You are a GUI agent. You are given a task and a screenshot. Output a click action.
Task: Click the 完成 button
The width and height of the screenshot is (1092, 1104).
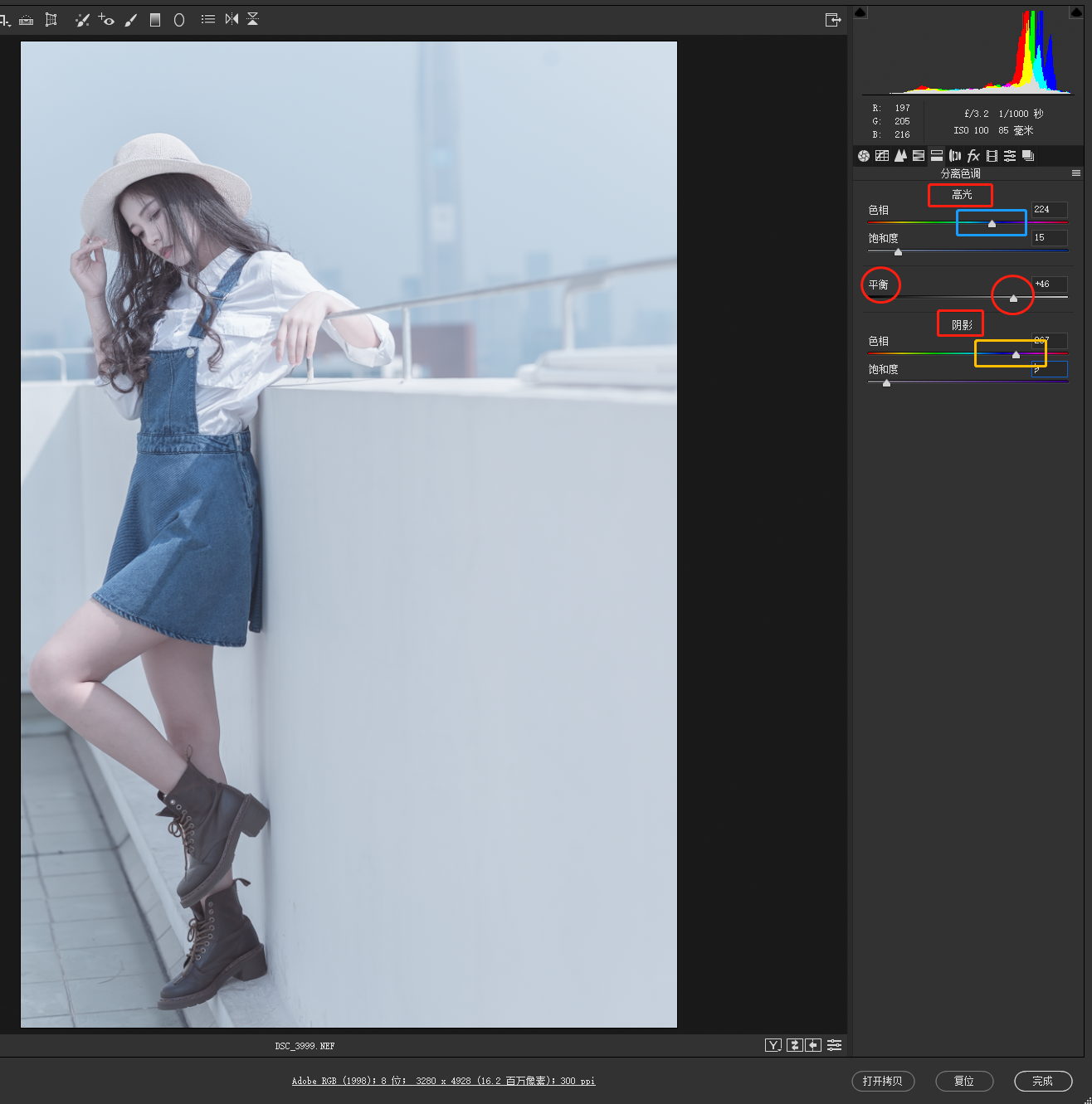(x=1042, y=1081)
